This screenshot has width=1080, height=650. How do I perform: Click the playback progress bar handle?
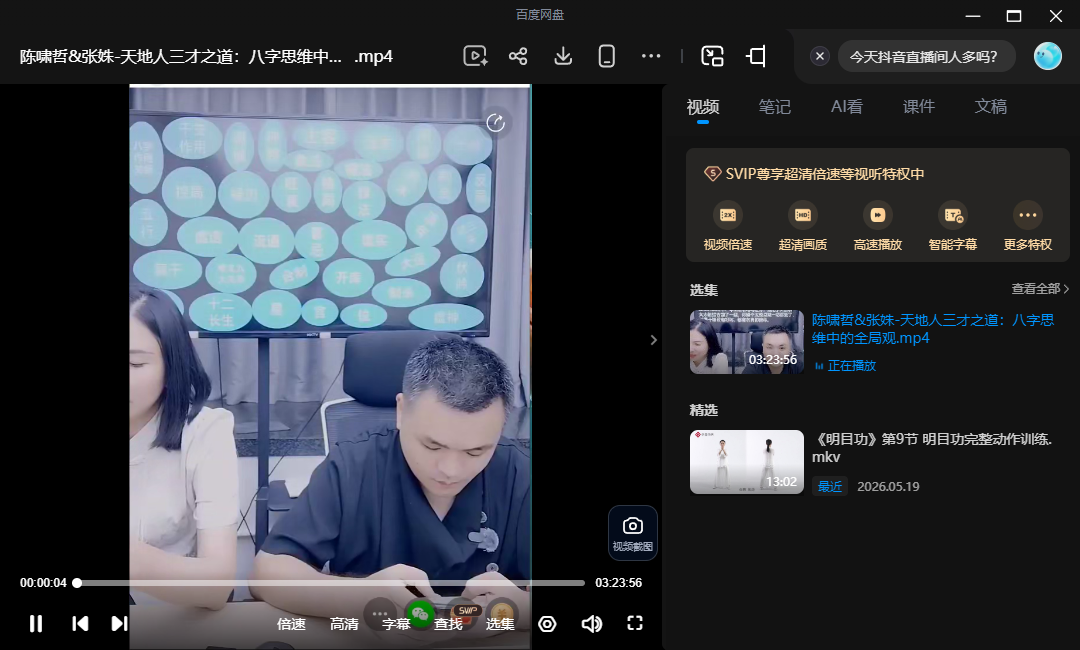click(x=77, y=583)
